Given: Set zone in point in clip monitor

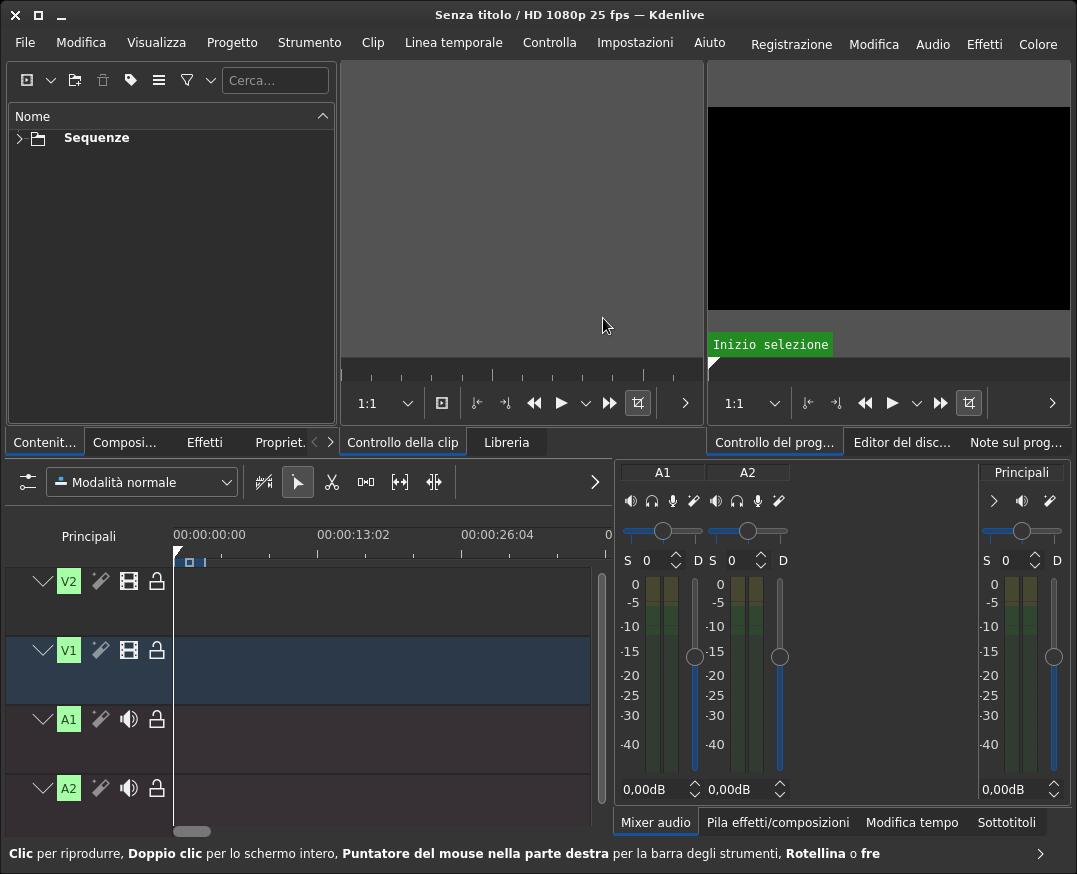Looking at the screenshot, I should 477,403.
